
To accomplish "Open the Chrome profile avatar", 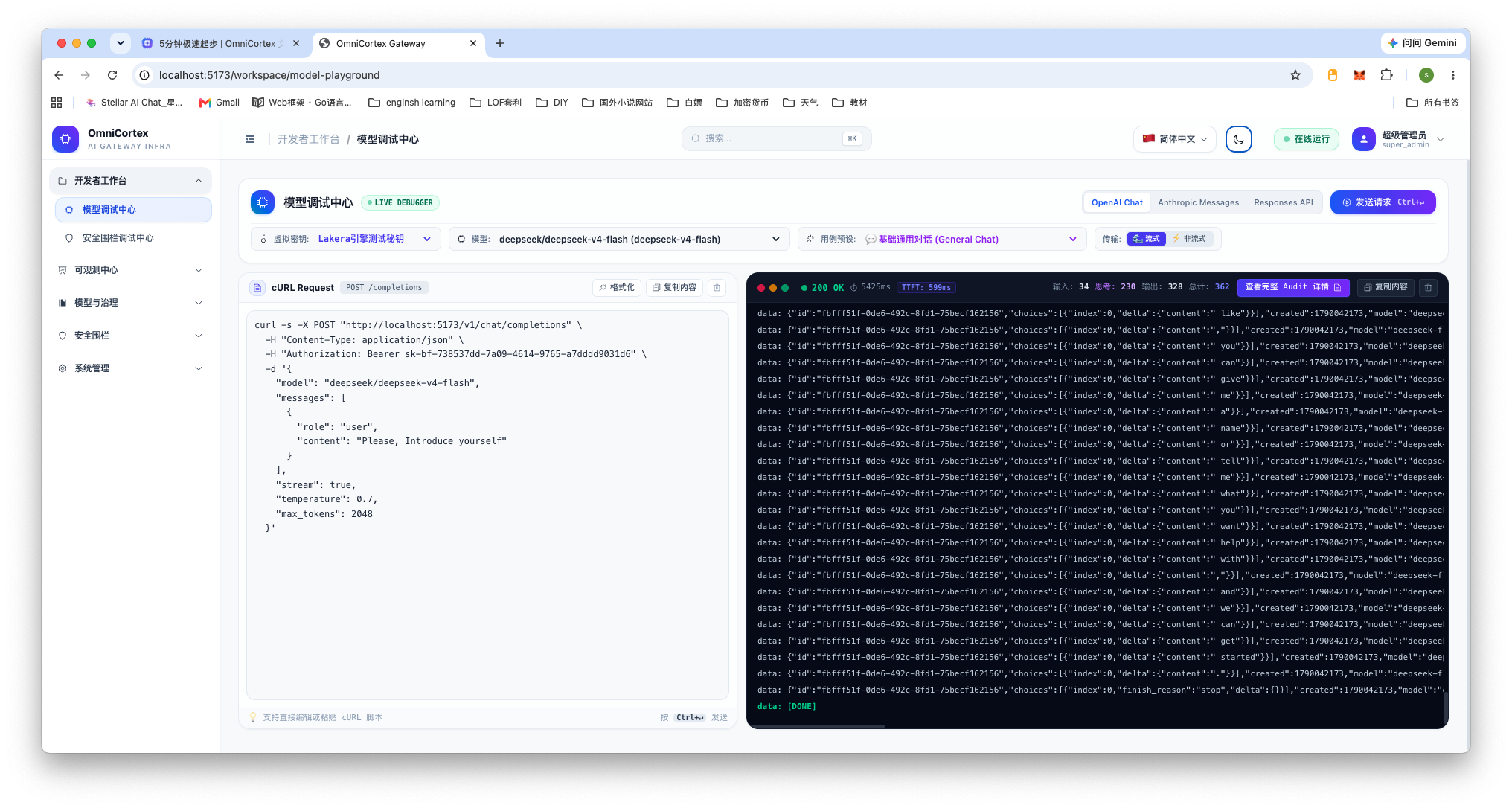I will [x=1426, y=75].
